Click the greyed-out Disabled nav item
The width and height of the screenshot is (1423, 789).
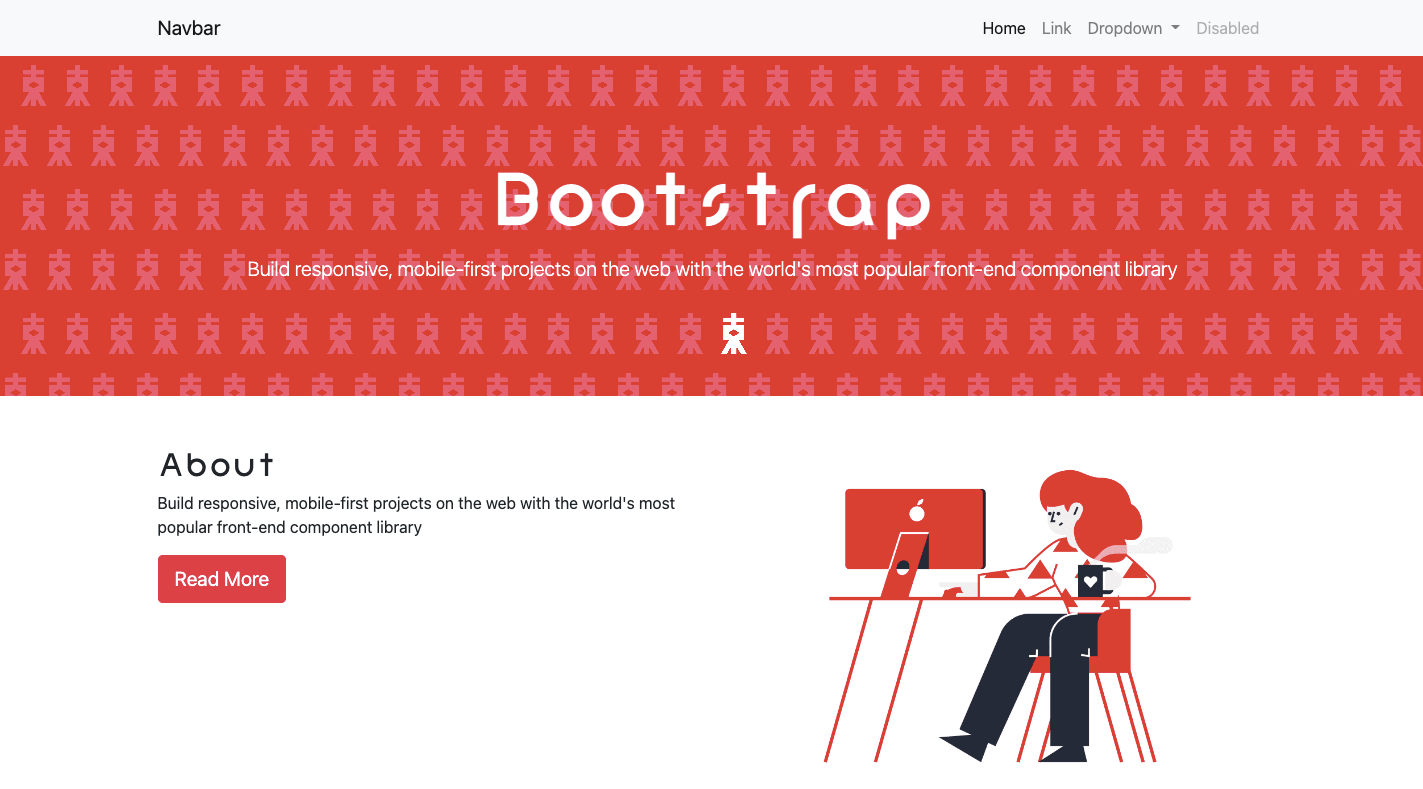[x=1227, y=28]
